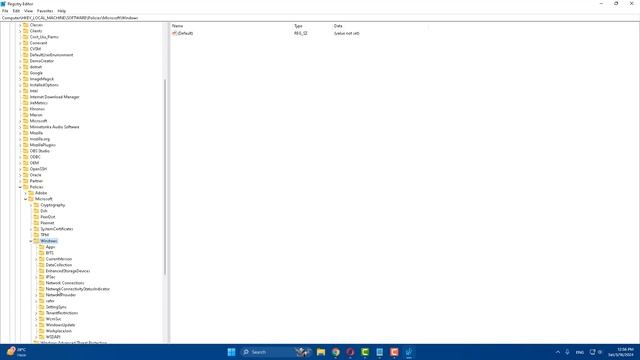Image resolution: width=640 pixels, height=360 pixels.
Task: Click the Oracle folder icon
Action: click(26, 175)
